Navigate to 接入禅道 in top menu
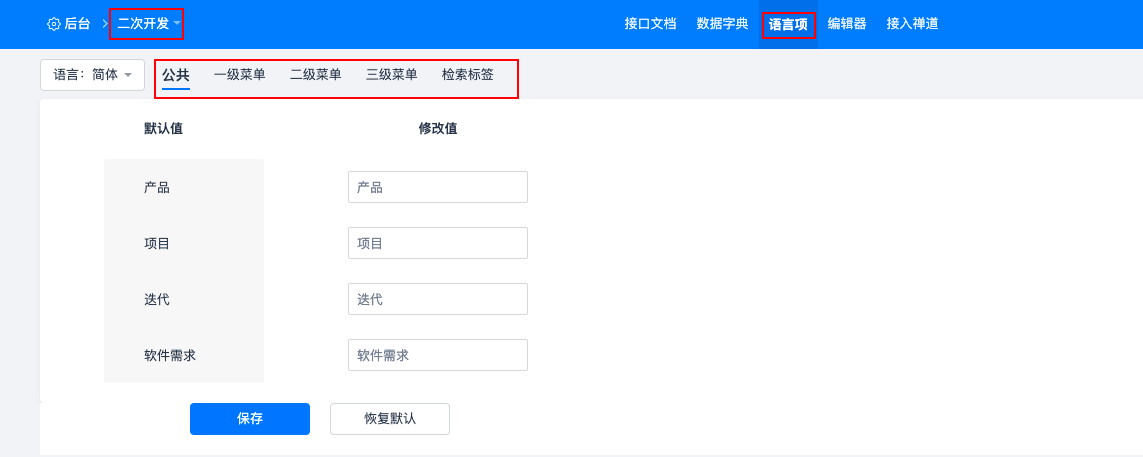Screen dimensions: 1143x457 pyautogui.click(x=912, y=24)
